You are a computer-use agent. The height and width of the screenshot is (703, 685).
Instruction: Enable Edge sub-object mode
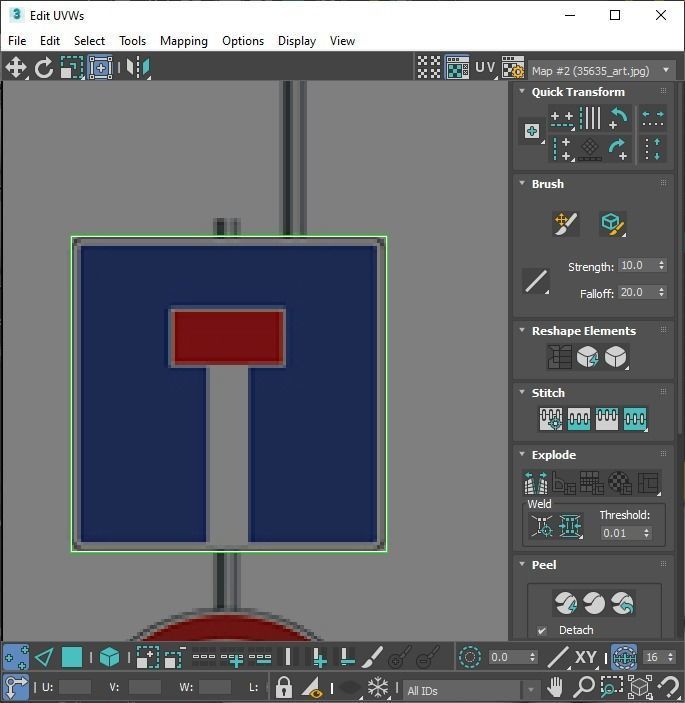(x=44, y=658)
